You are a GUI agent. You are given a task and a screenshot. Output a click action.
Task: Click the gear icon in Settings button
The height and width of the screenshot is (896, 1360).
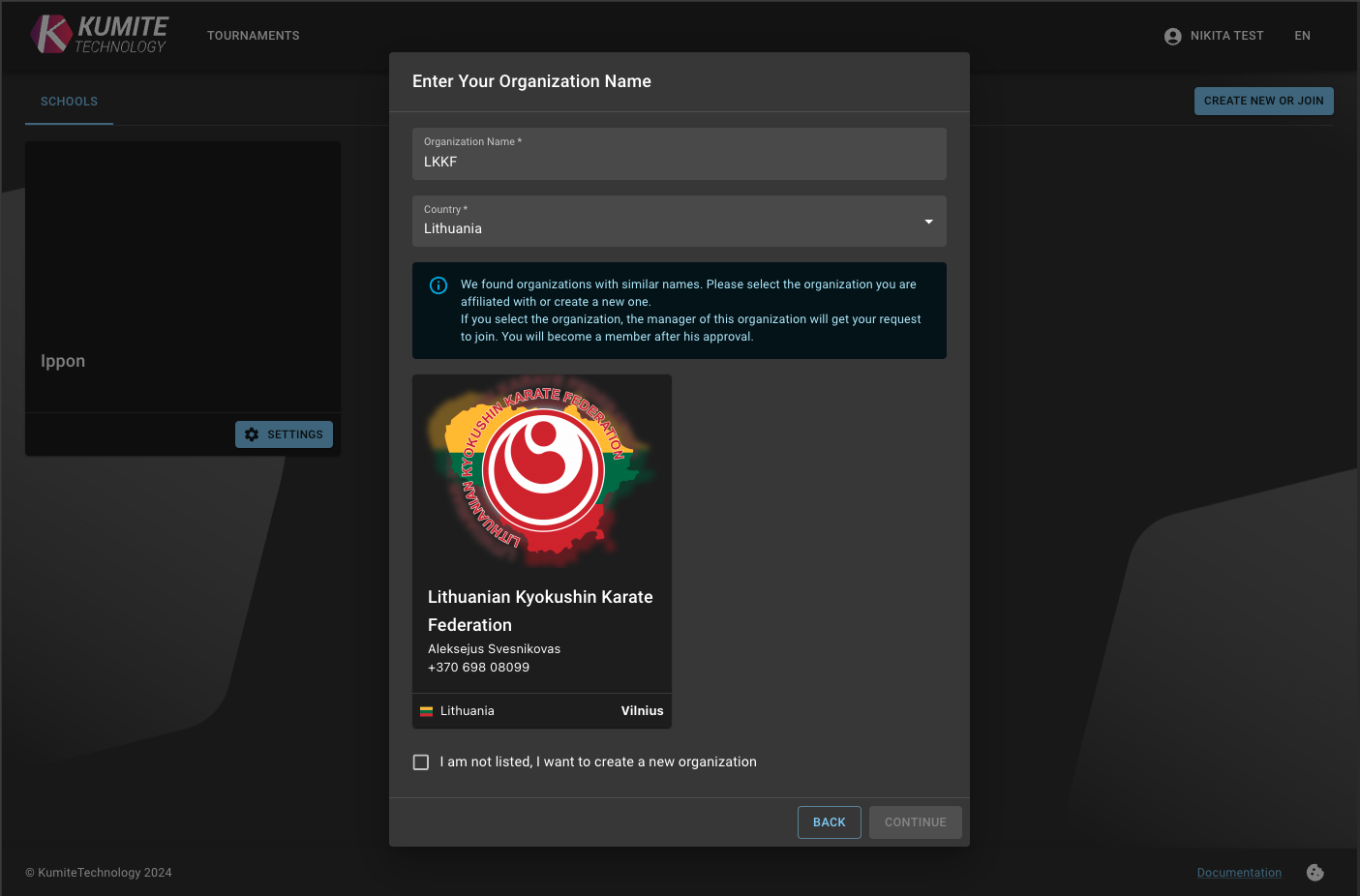[x=252, y=434]
